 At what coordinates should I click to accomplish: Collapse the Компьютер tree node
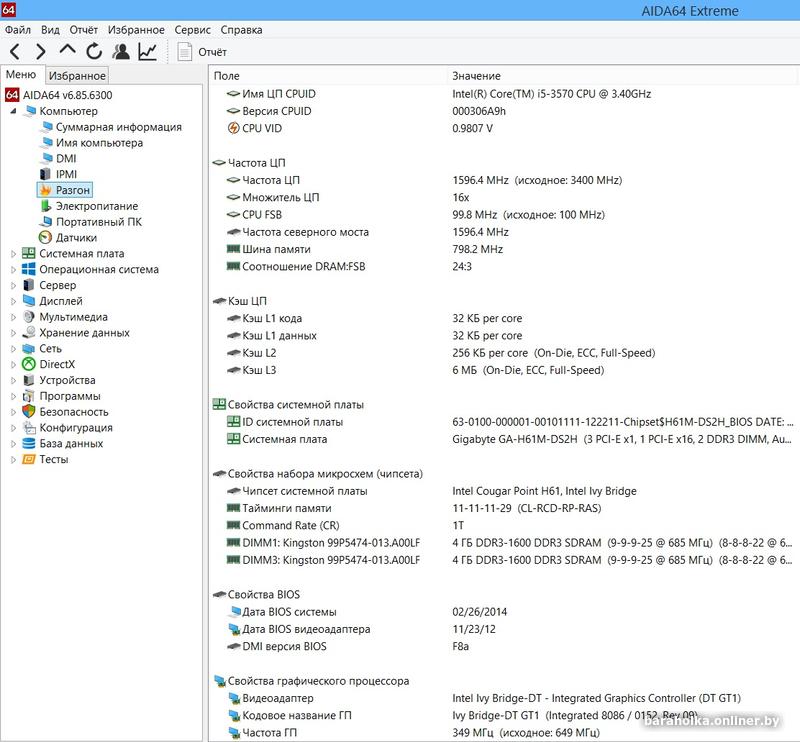[13, 111]
